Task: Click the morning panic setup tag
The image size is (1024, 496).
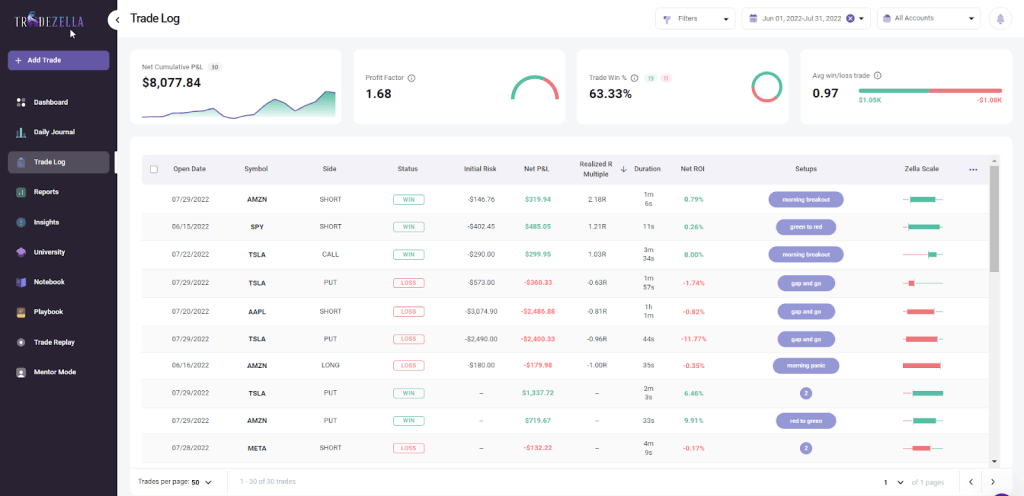Action: (x=805, y=366)
